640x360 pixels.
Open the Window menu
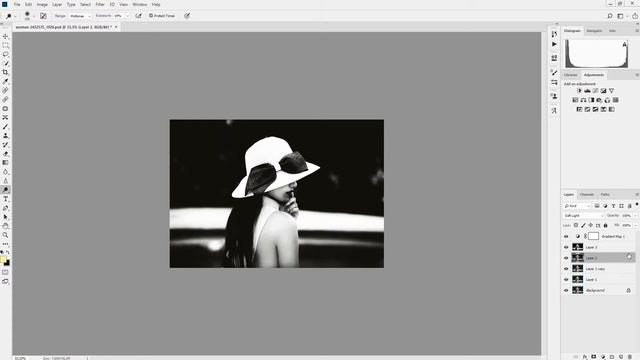pos(140,4)
